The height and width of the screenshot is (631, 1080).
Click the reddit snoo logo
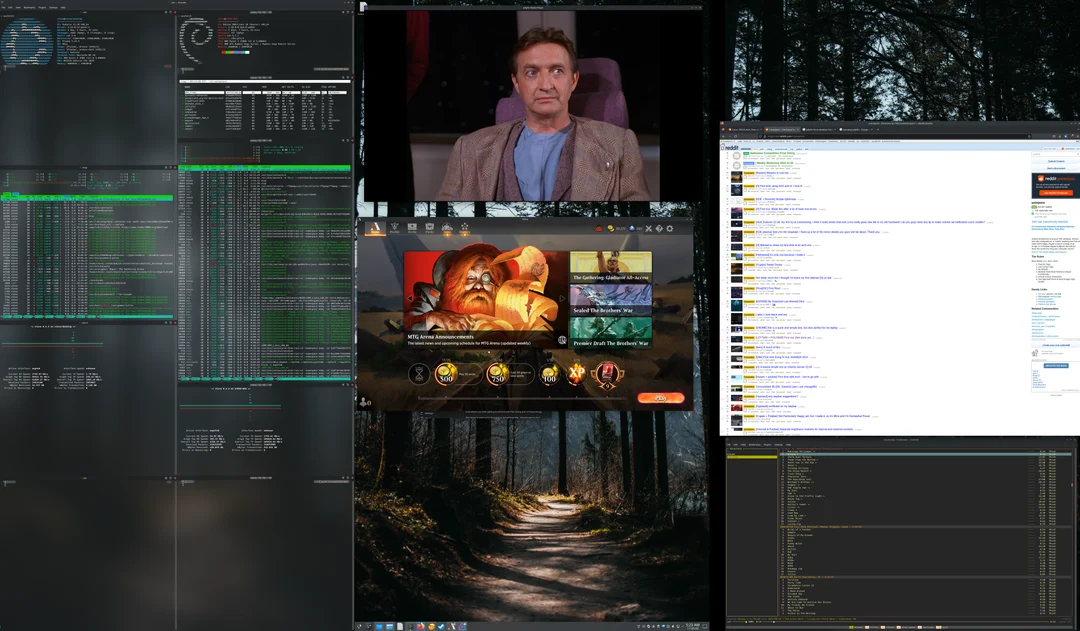click(x=723, y=147)
